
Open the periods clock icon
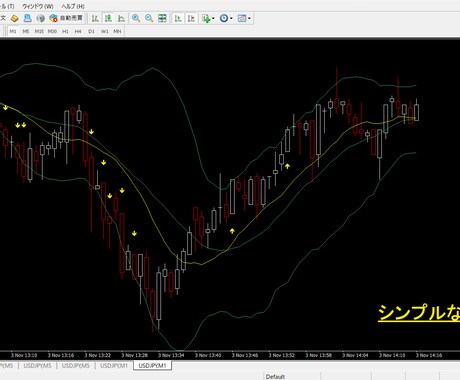tap(224, 18)
